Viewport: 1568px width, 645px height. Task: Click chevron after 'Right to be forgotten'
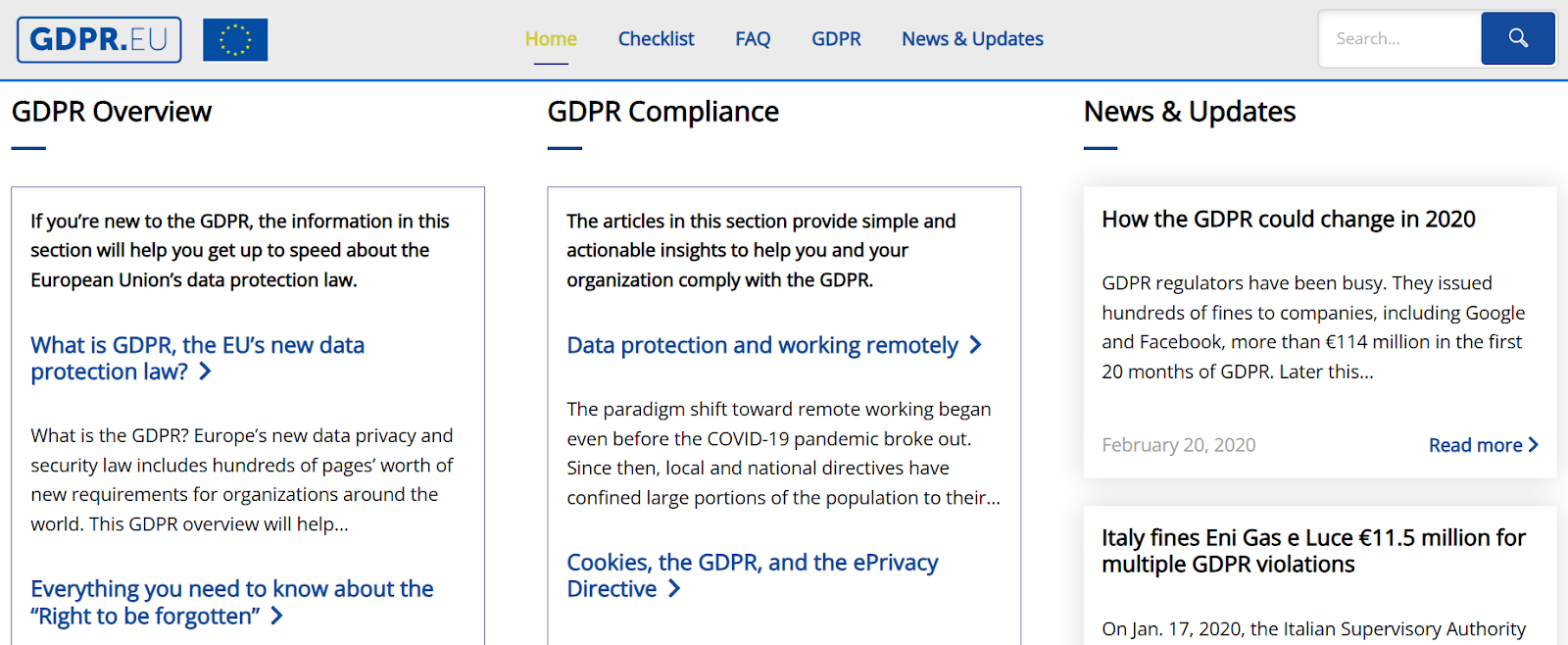276,616
